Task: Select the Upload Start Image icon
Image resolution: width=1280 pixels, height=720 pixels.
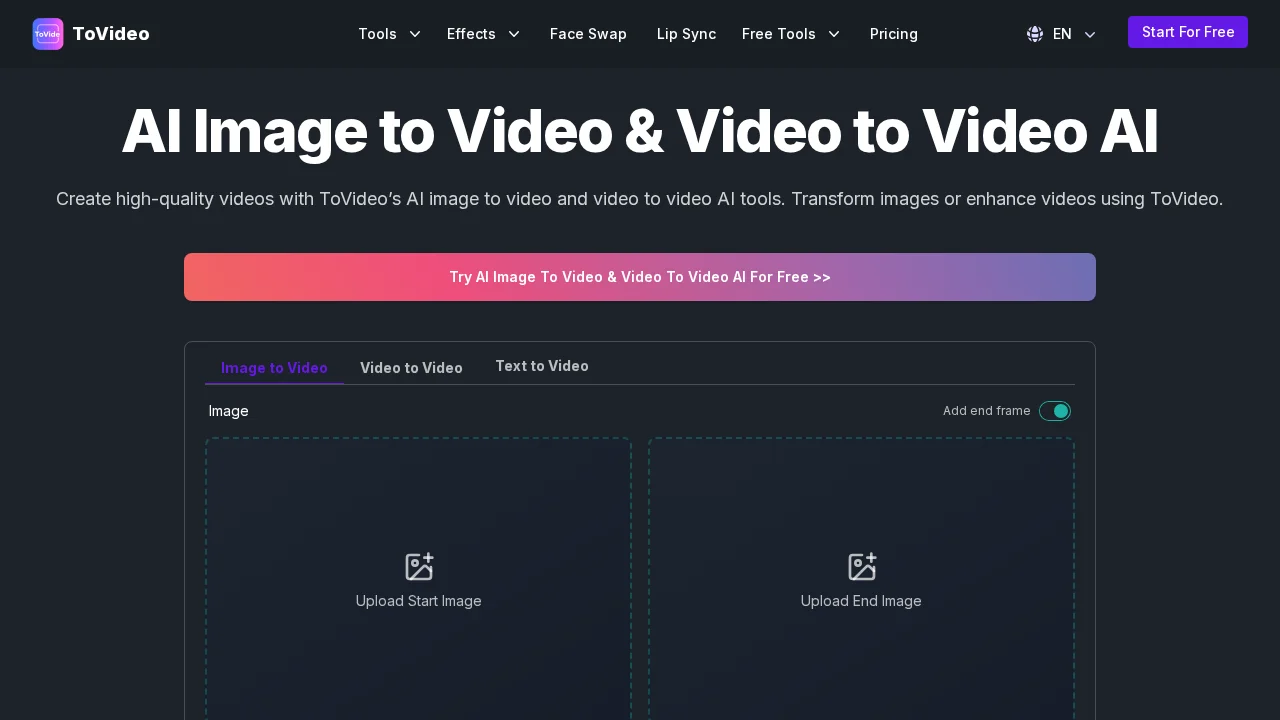Action: [418, 566]
